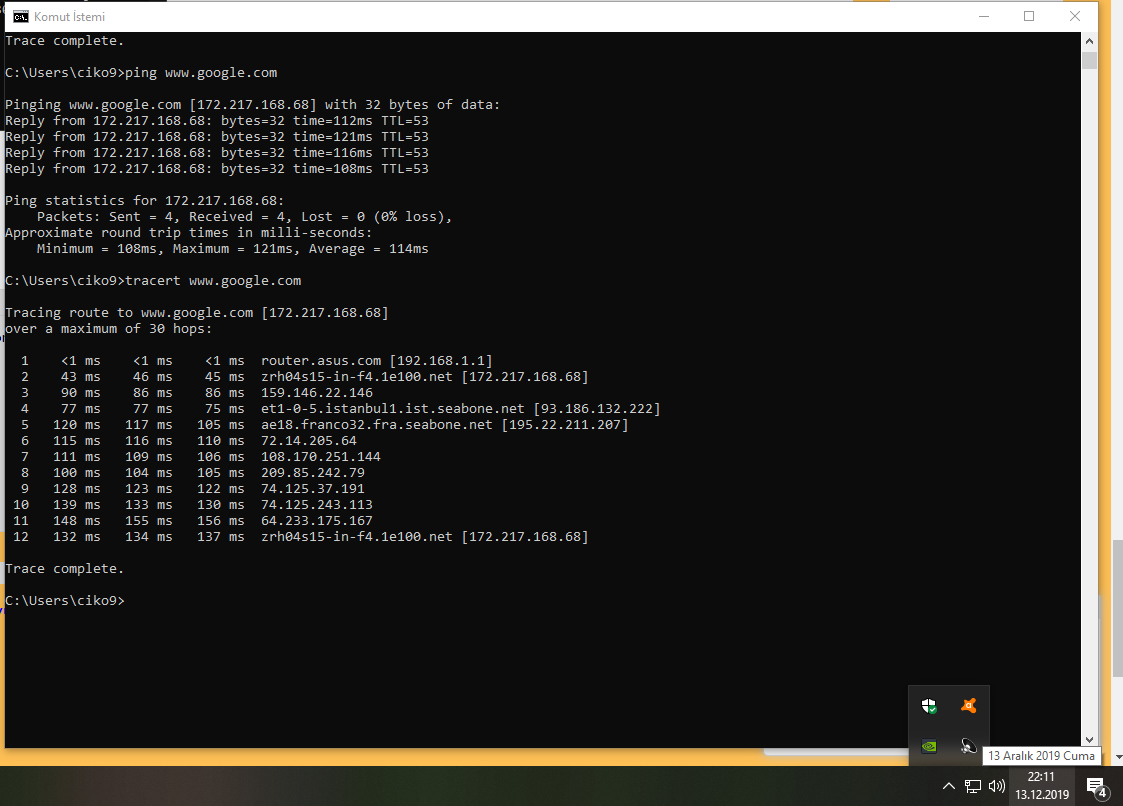The image size is (1123, 806).
Task: Click the satellite dish tray icon
Action: [968, 747]
